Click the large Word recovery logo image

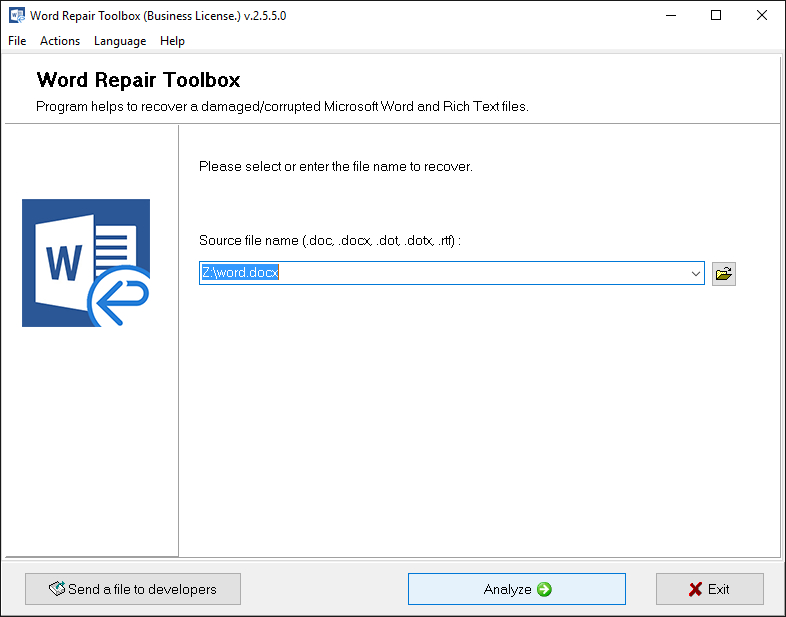tap(86, 263)
